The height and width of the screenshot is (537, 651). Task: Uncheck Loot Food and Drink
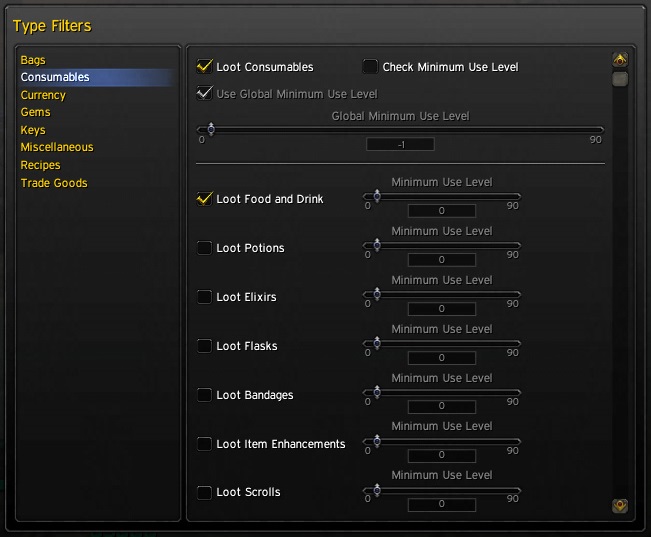click(x=204, y=199)
